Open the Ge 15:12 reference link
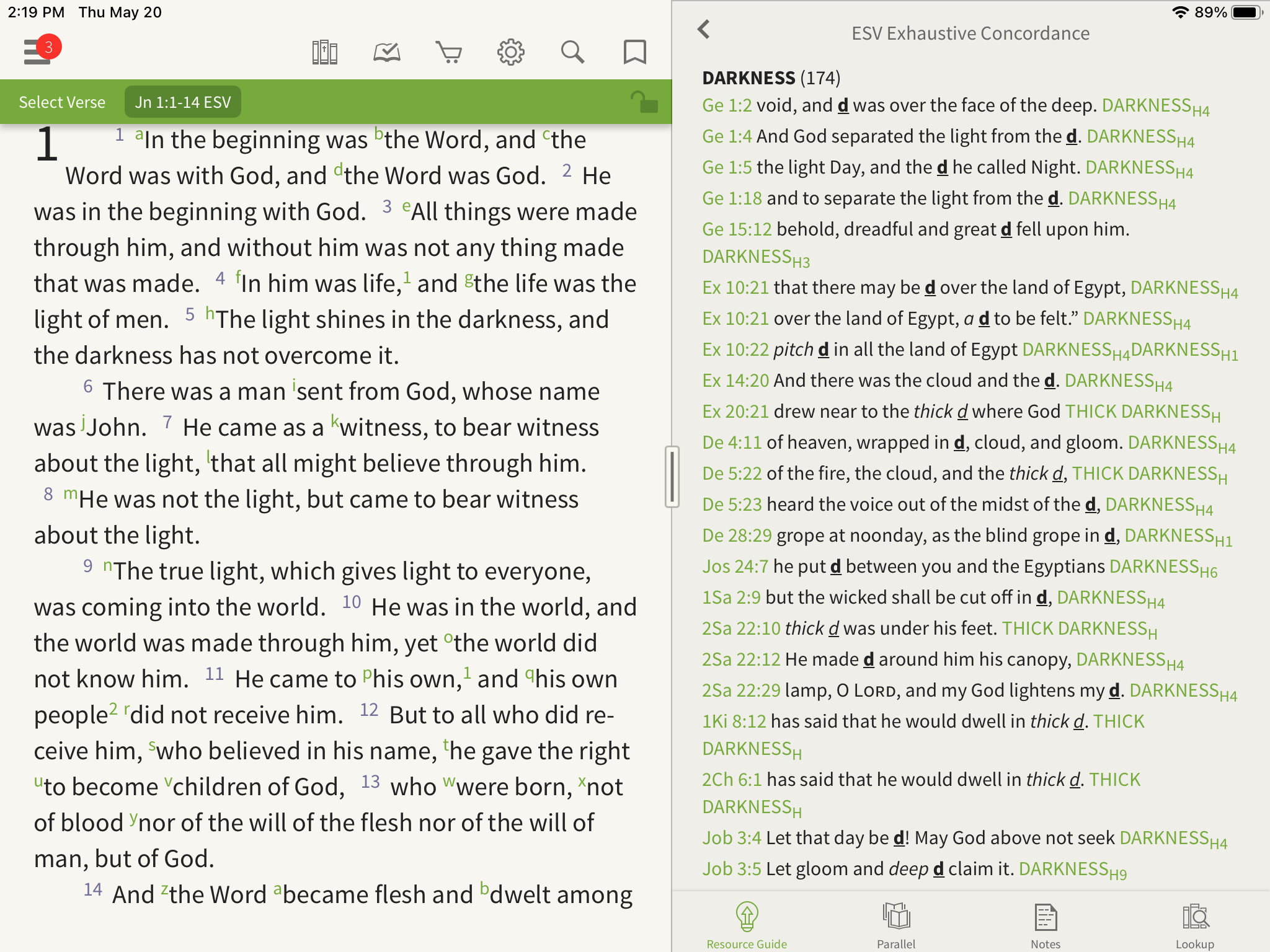The image size is (1270, 952). pos(737,229)
